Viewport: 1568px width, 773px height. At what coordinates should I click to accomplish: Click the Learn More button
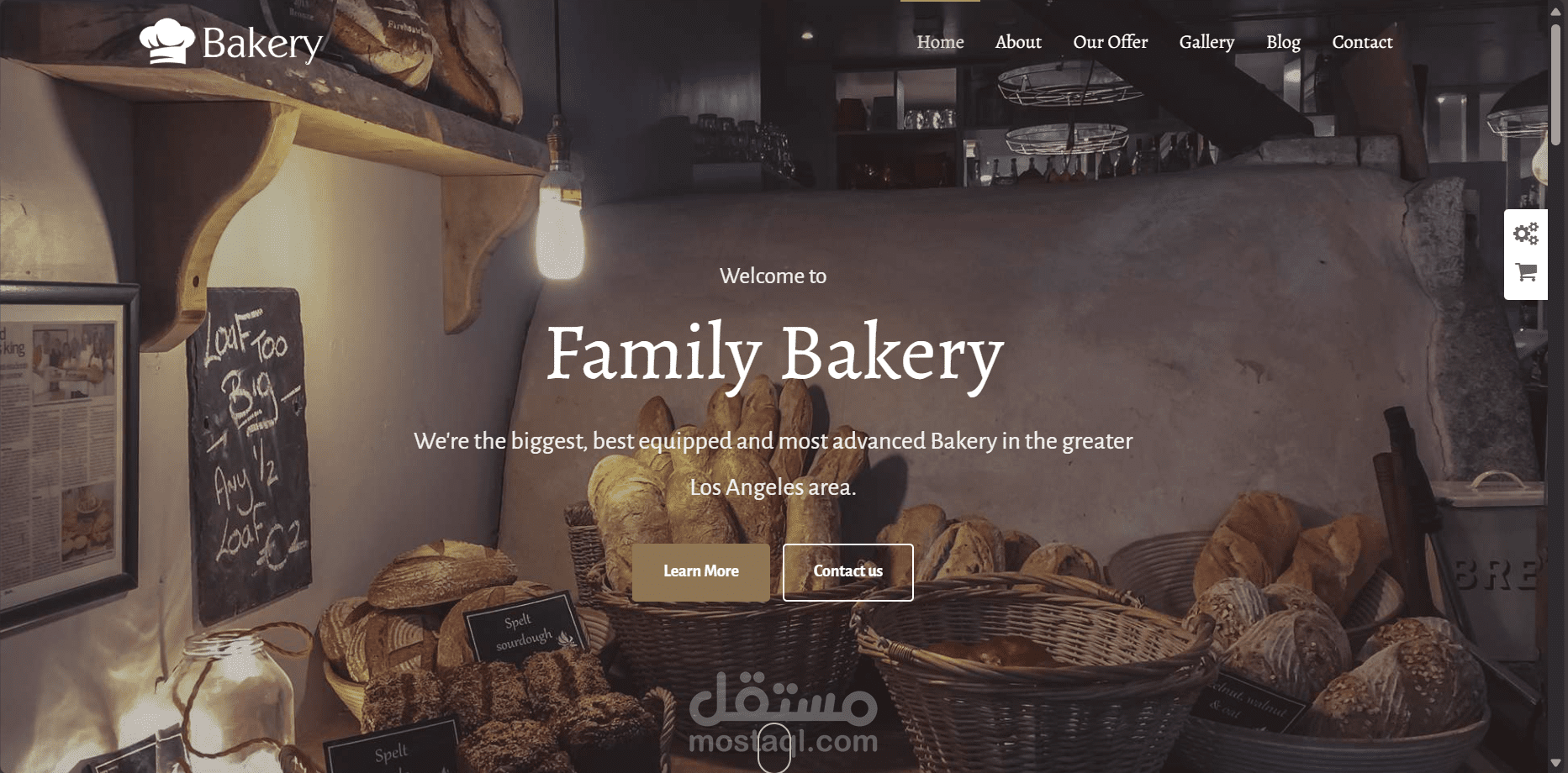701,572
